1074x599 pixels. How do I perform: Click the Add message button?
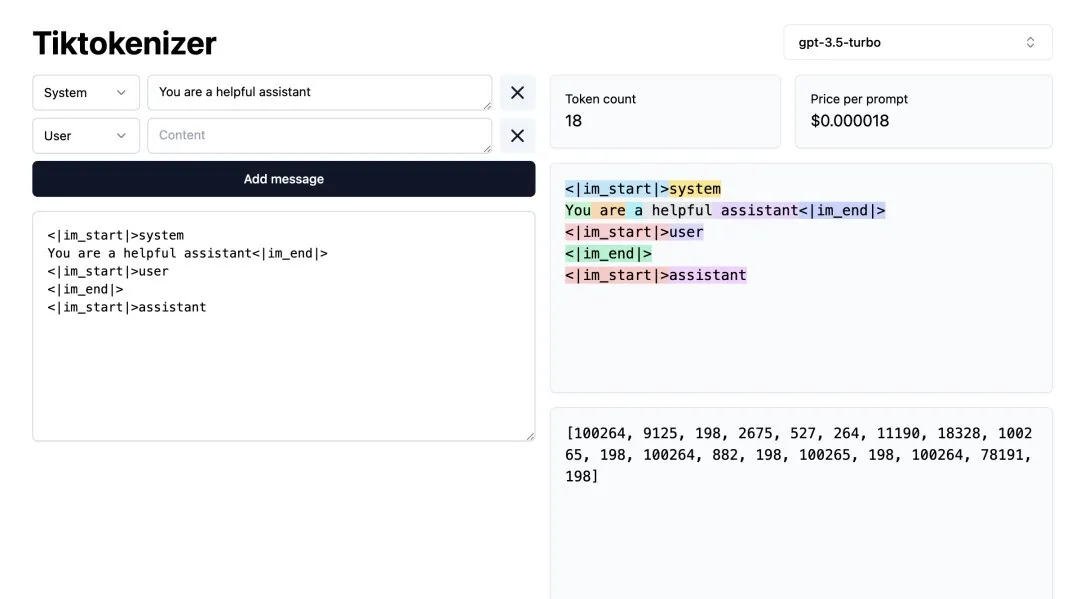[284, 179]
